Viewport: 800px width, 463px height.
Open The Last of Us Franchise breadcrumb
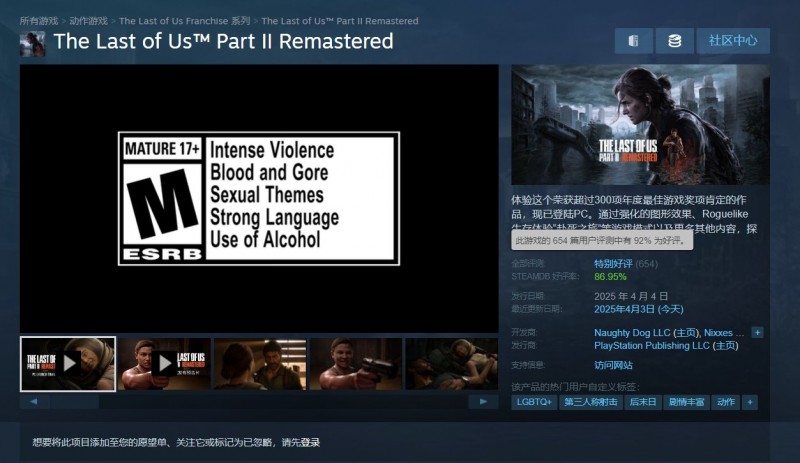[x=185, y=21]
